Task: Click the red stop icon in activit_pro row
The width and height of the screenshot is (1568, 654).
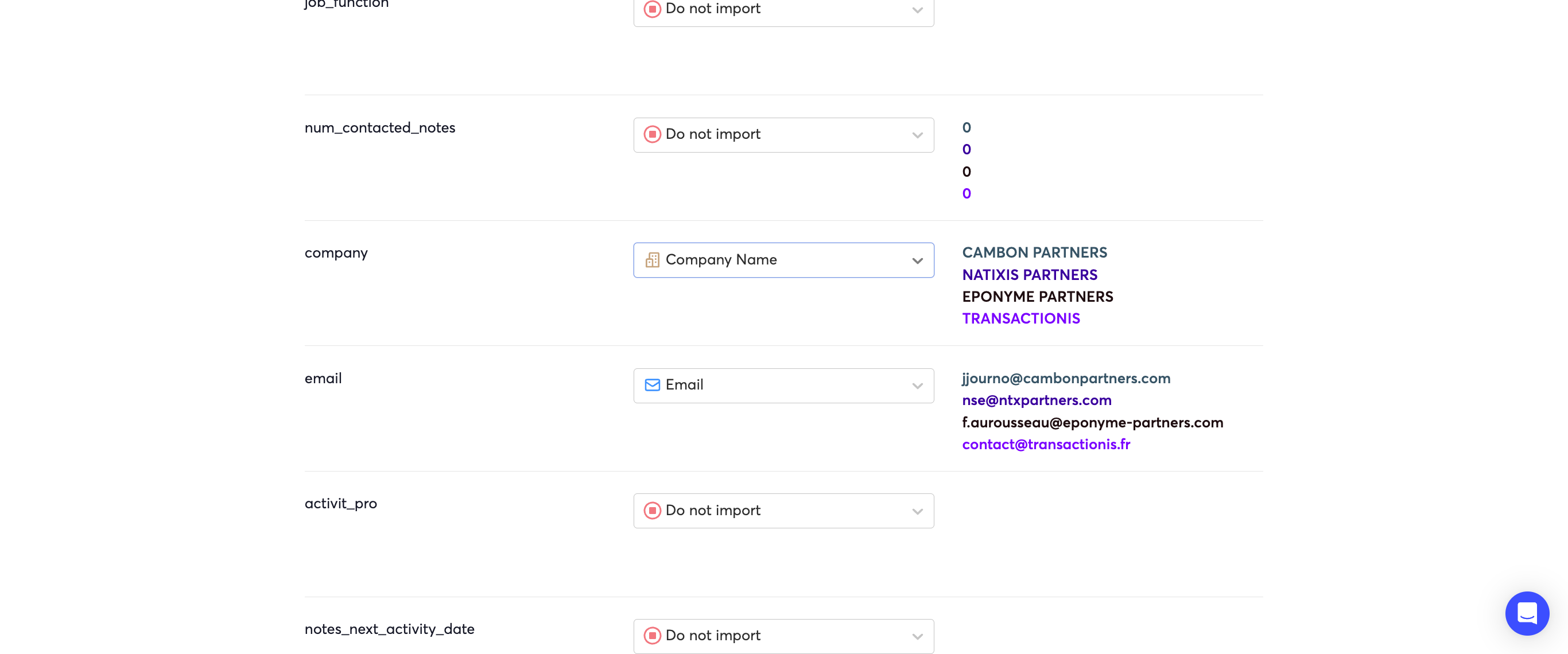Action: [652, 510]
